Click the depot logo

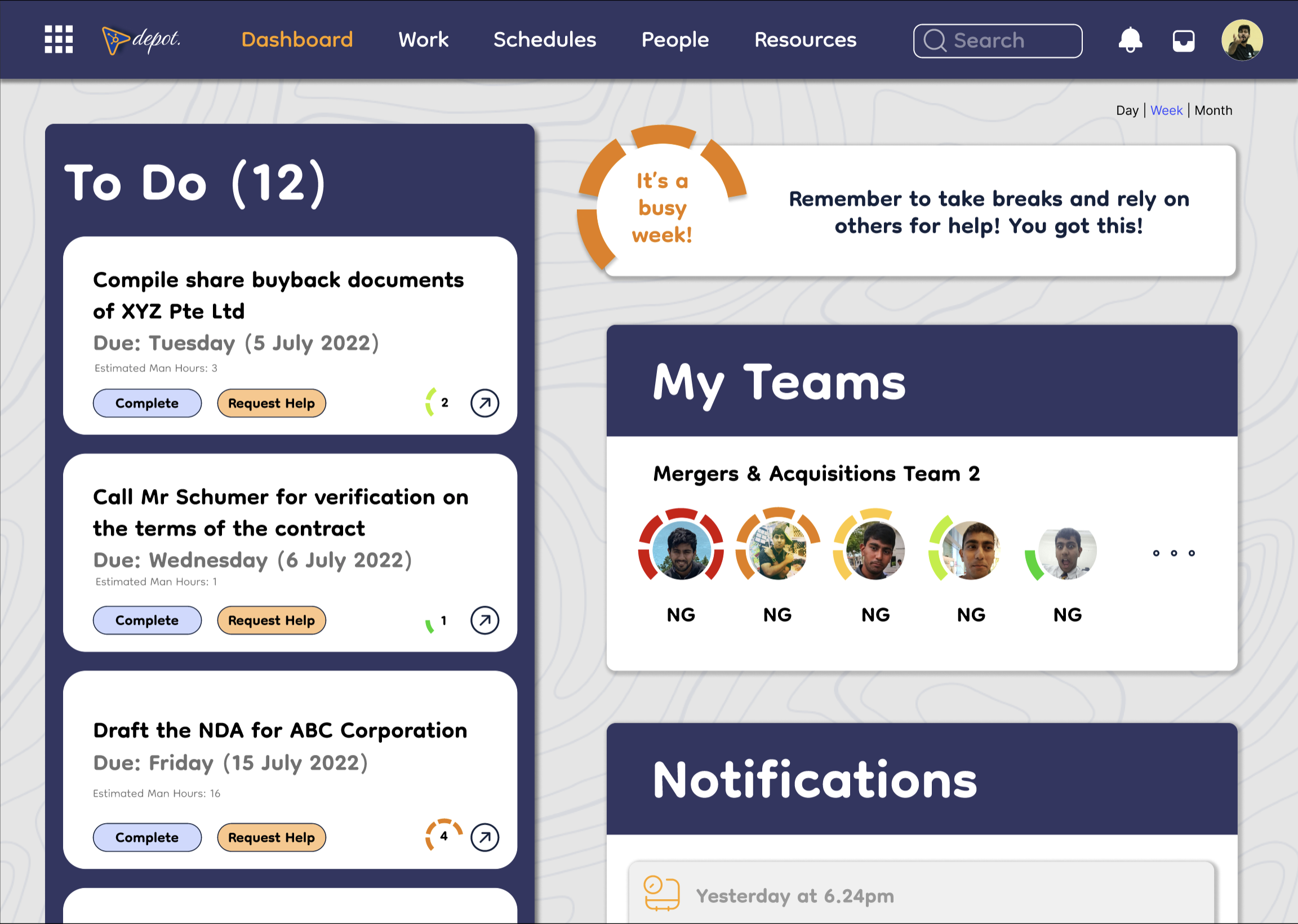click(141, 40)
